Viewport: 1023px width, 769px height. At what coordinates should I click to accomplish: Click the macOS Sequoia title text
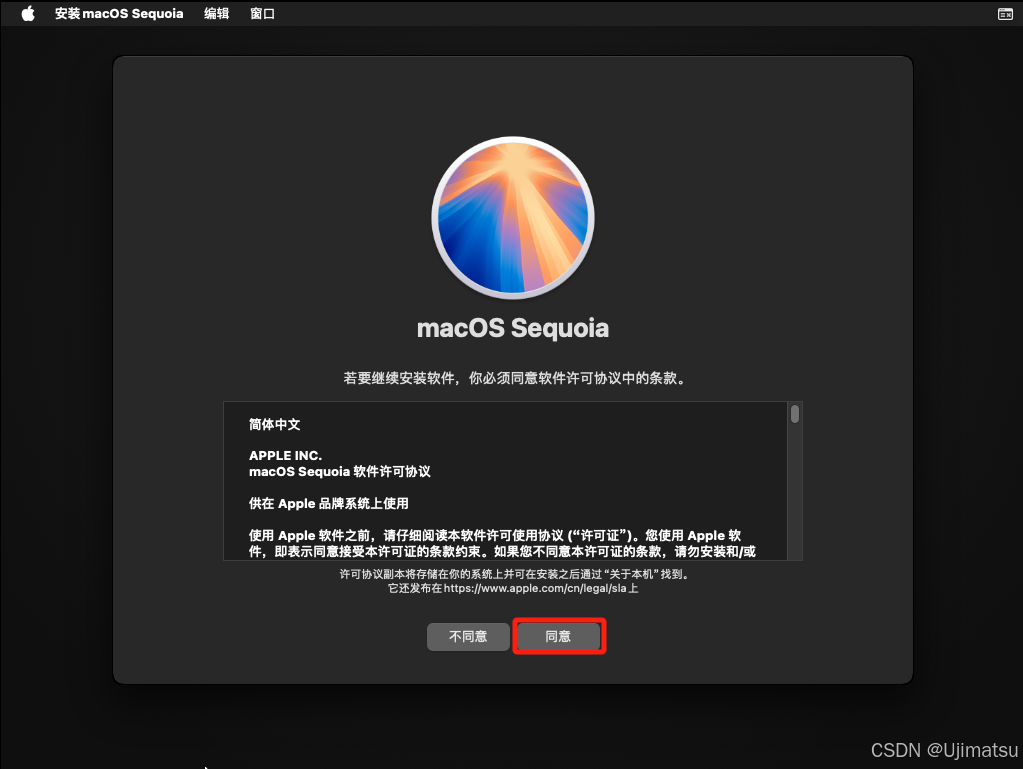pyautogui.click(x=513, y=328)
